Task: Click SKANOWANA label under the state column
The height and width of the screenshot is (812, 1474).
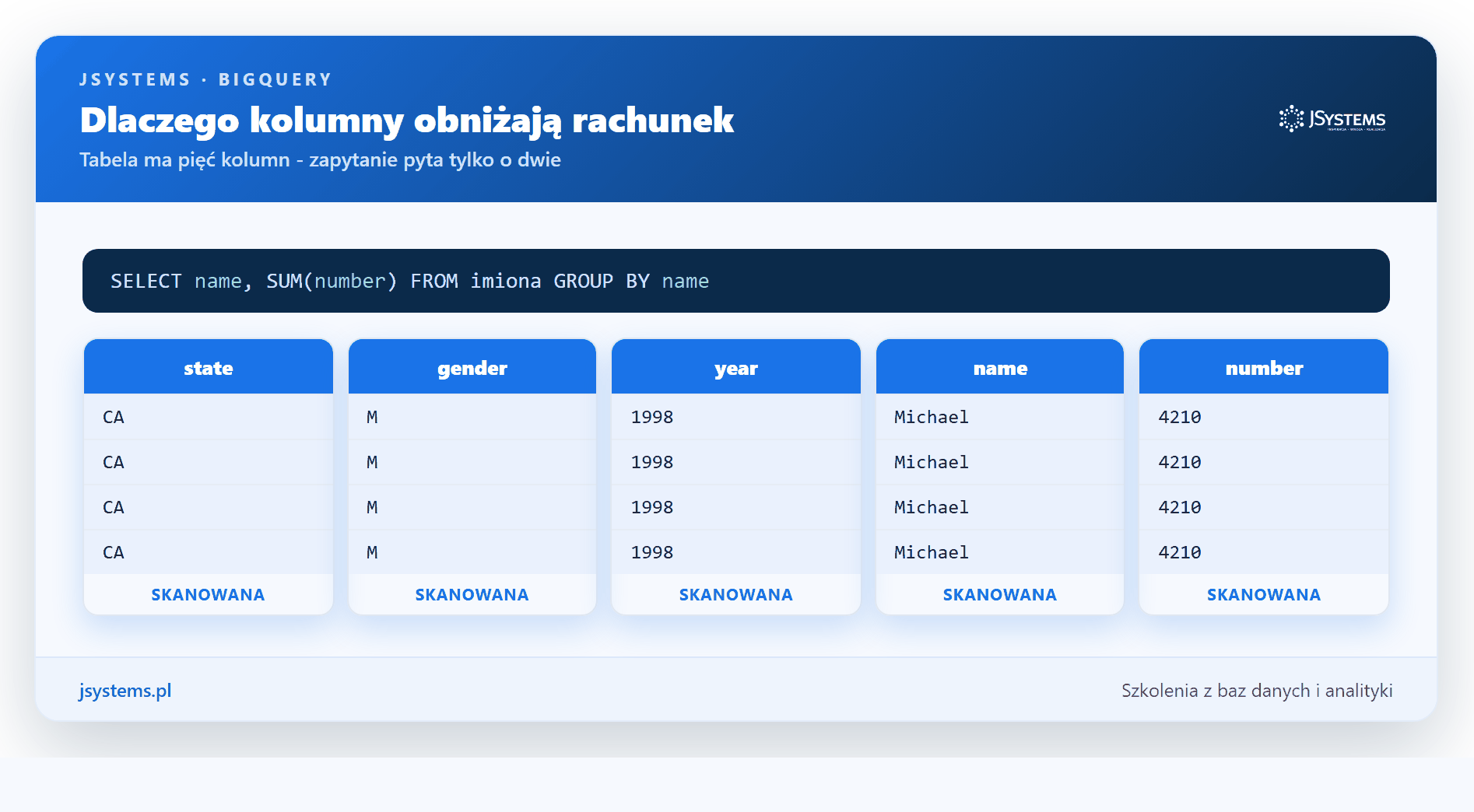Action: pos(208,595)
